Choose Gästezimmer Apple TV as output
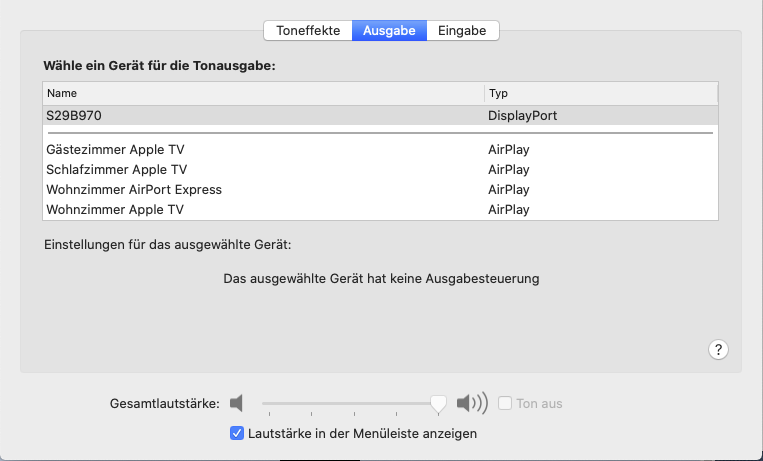 tap(115, 150)
